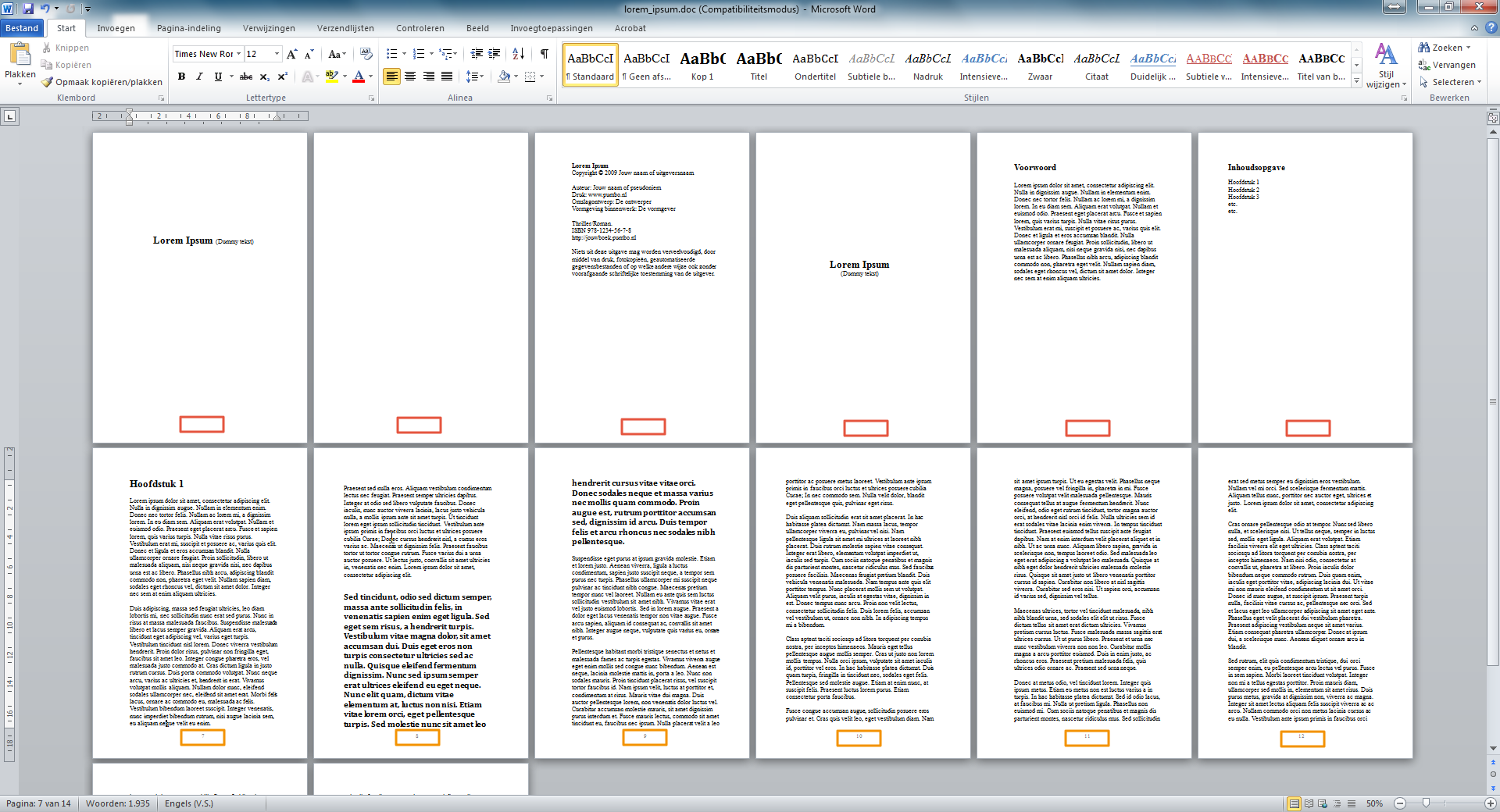Click Vervangen in Bewerken group
The height and width of the screenshot is (812, 1500).
[1447, 65]
